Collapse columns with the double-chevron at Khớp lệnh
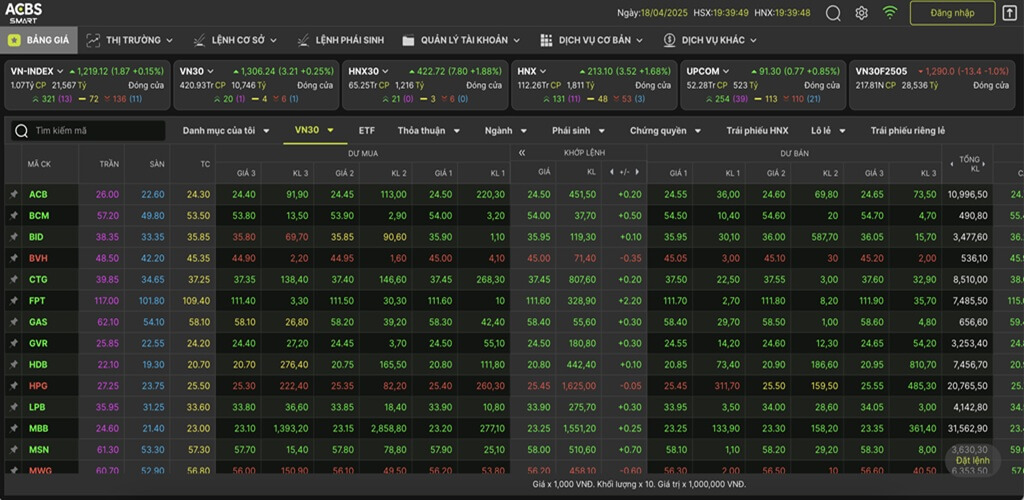1024x500 pixels. click(x=522, y=153)
